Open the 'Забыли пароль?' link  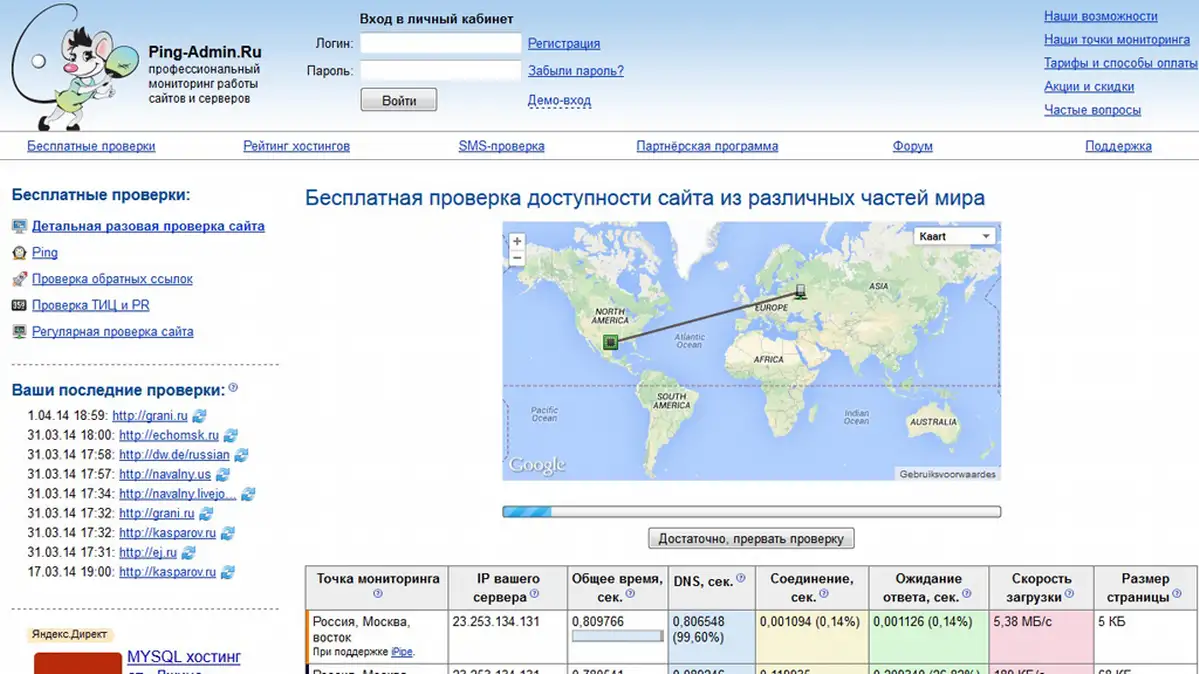pyautogui.click(x=575, y=71)
